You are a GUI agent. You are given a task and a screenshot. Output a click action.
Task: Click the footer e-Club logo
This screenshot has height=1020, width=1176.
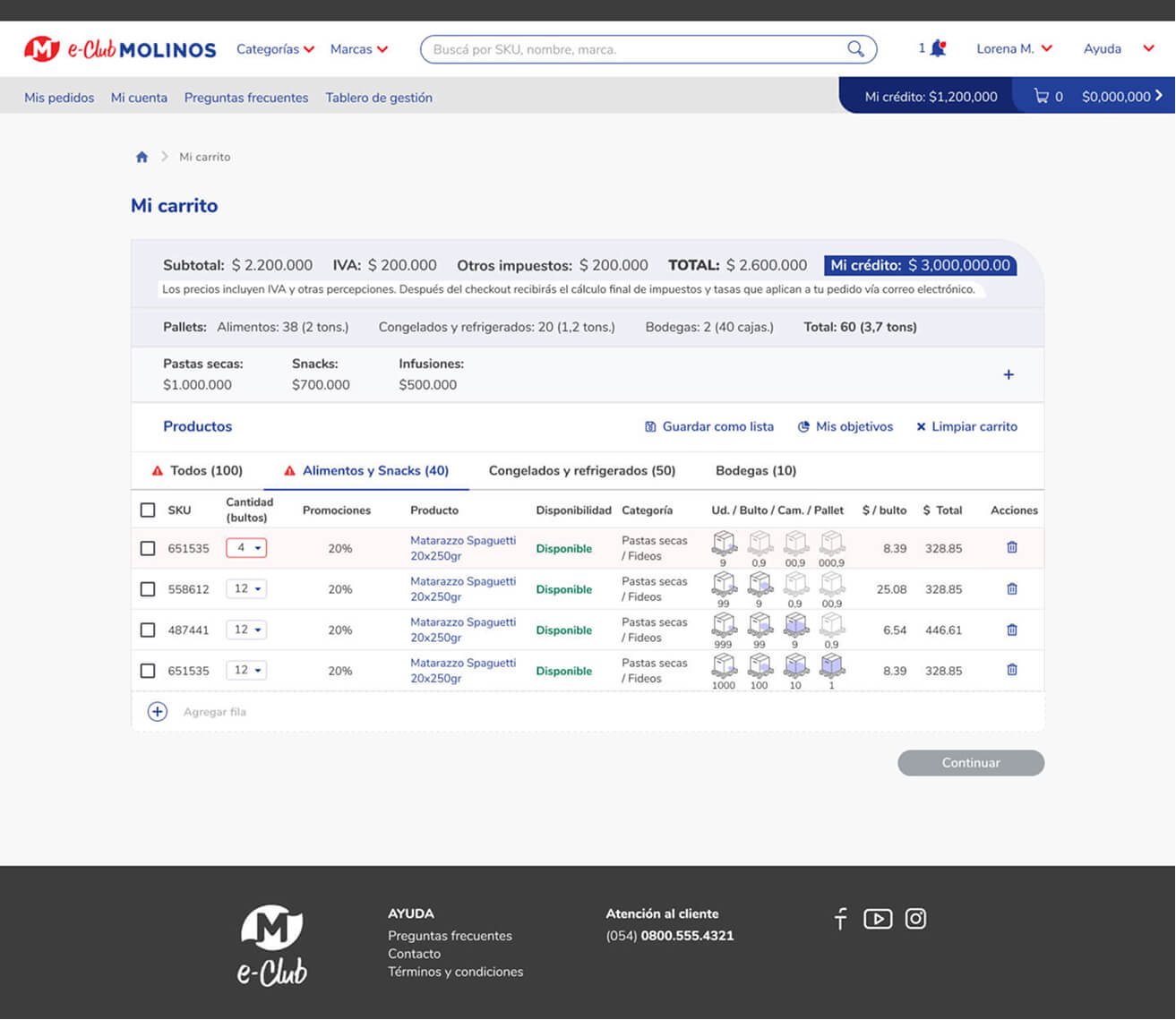[x=272, y=946]
